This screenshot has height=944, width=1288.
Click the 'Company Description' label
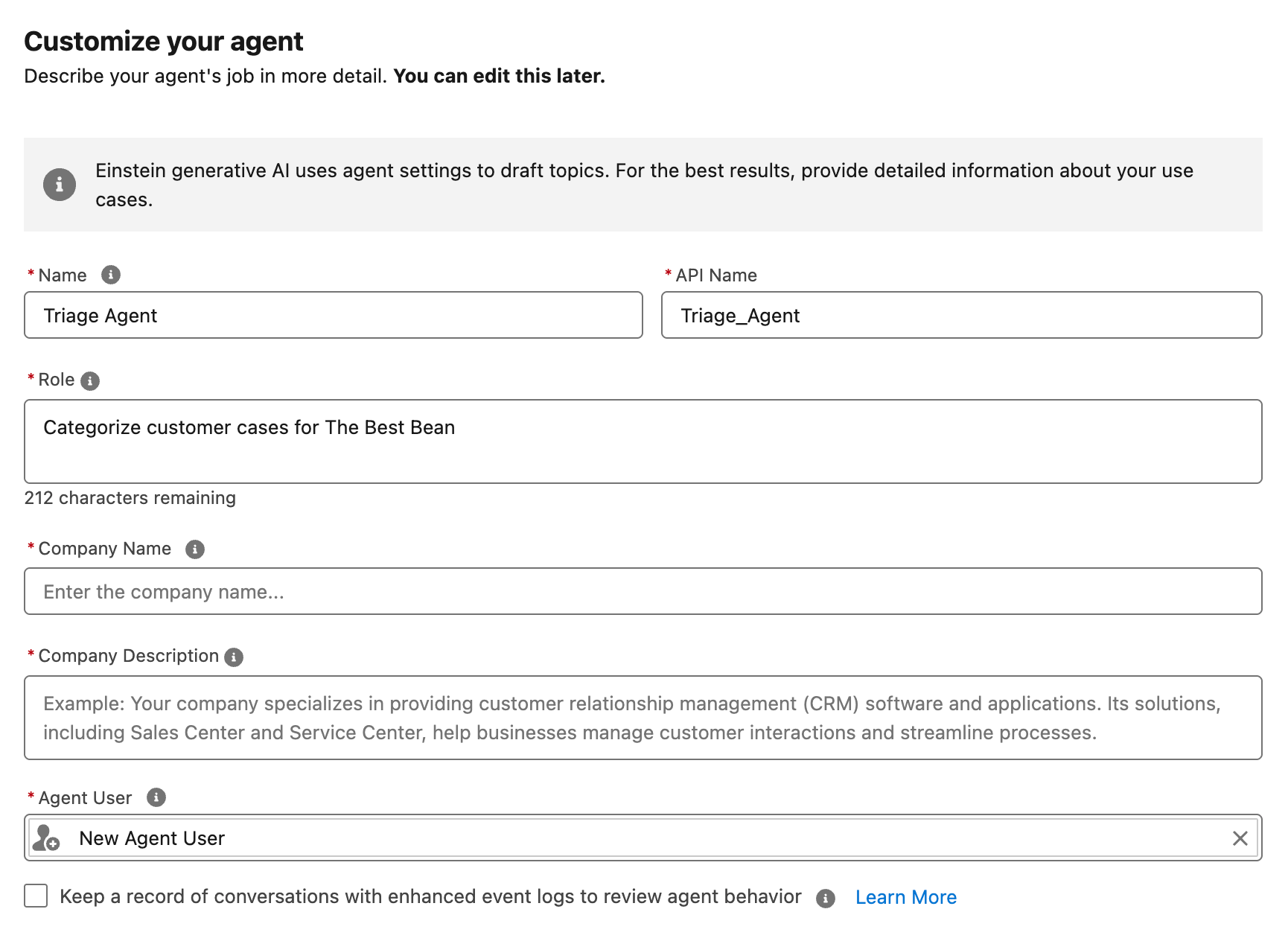tap(128, 656)
